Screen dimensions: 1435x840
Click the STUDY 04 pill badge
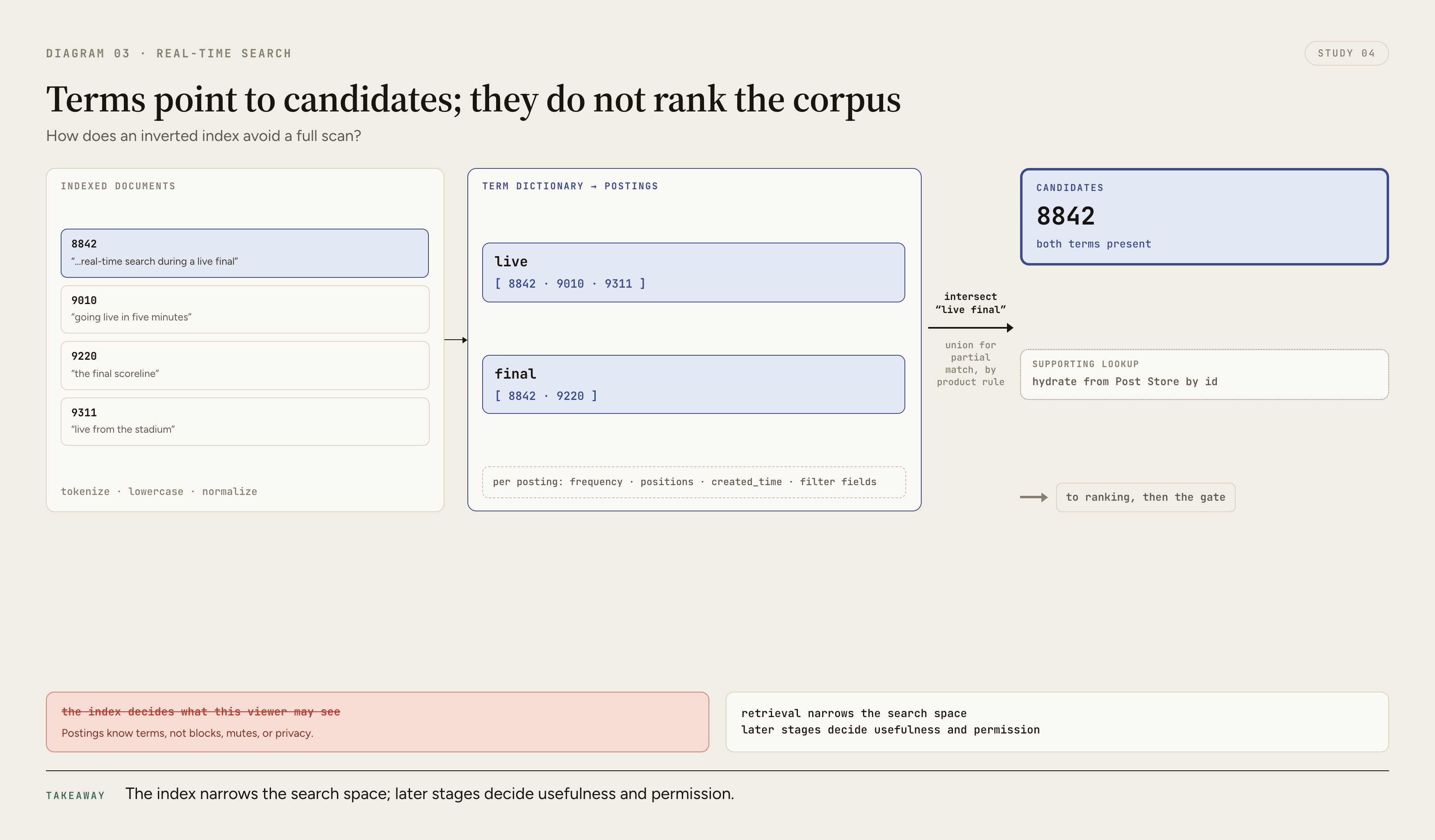pyautogui.click(x=1346, y=54)
